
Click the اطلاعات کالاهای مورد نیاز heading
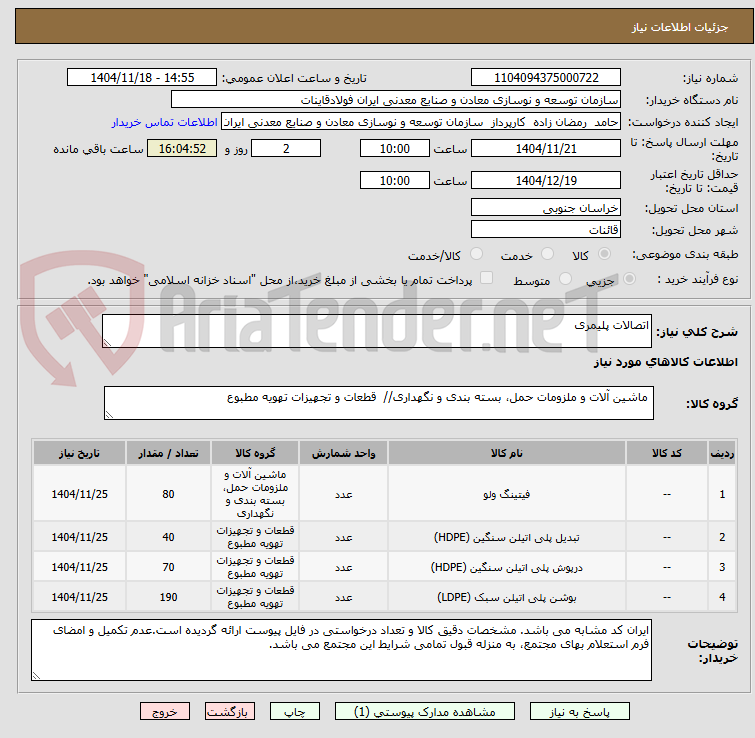tap(665, 362)
